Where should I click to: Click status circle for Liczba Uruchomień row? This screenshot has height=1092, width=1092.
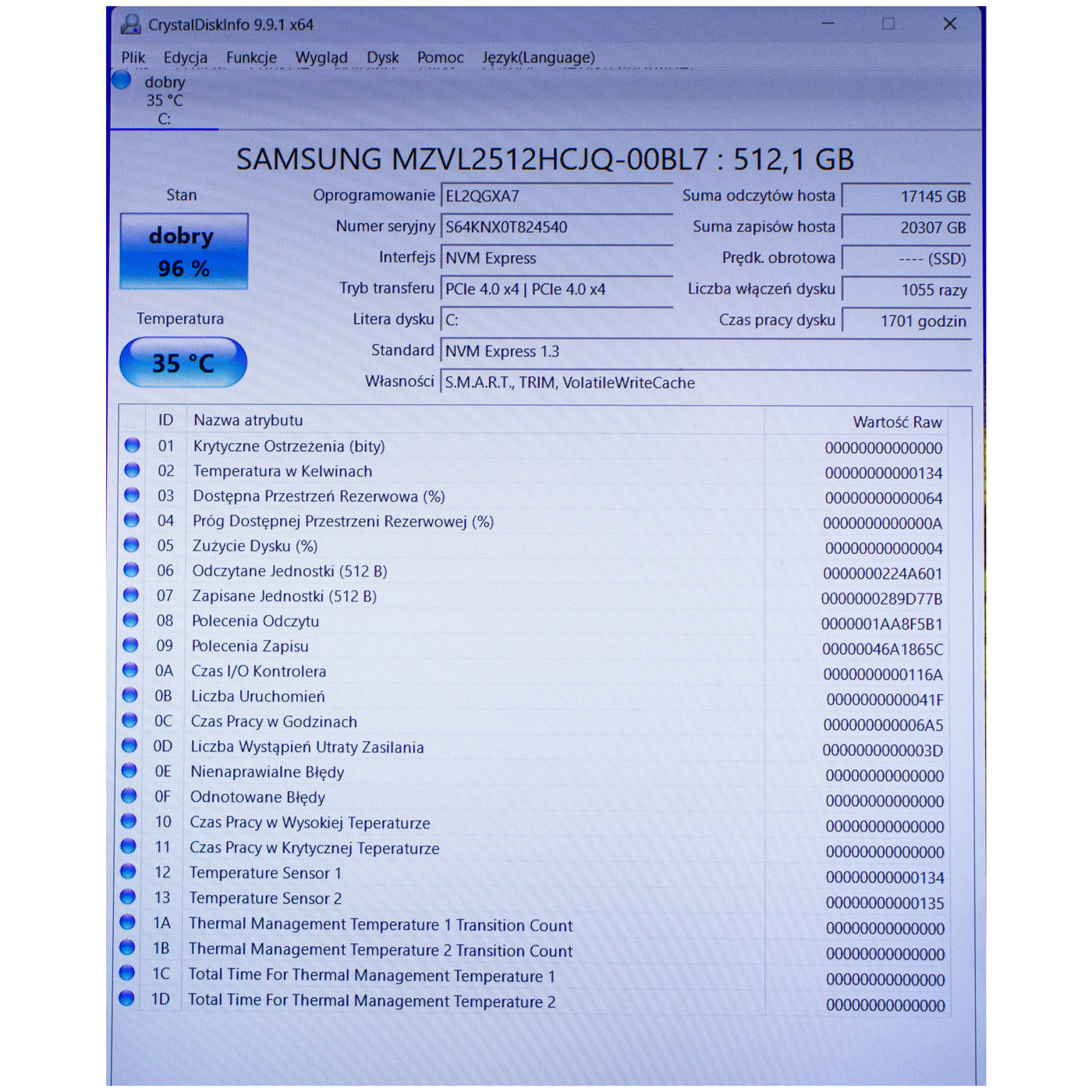tap(130, 695)
